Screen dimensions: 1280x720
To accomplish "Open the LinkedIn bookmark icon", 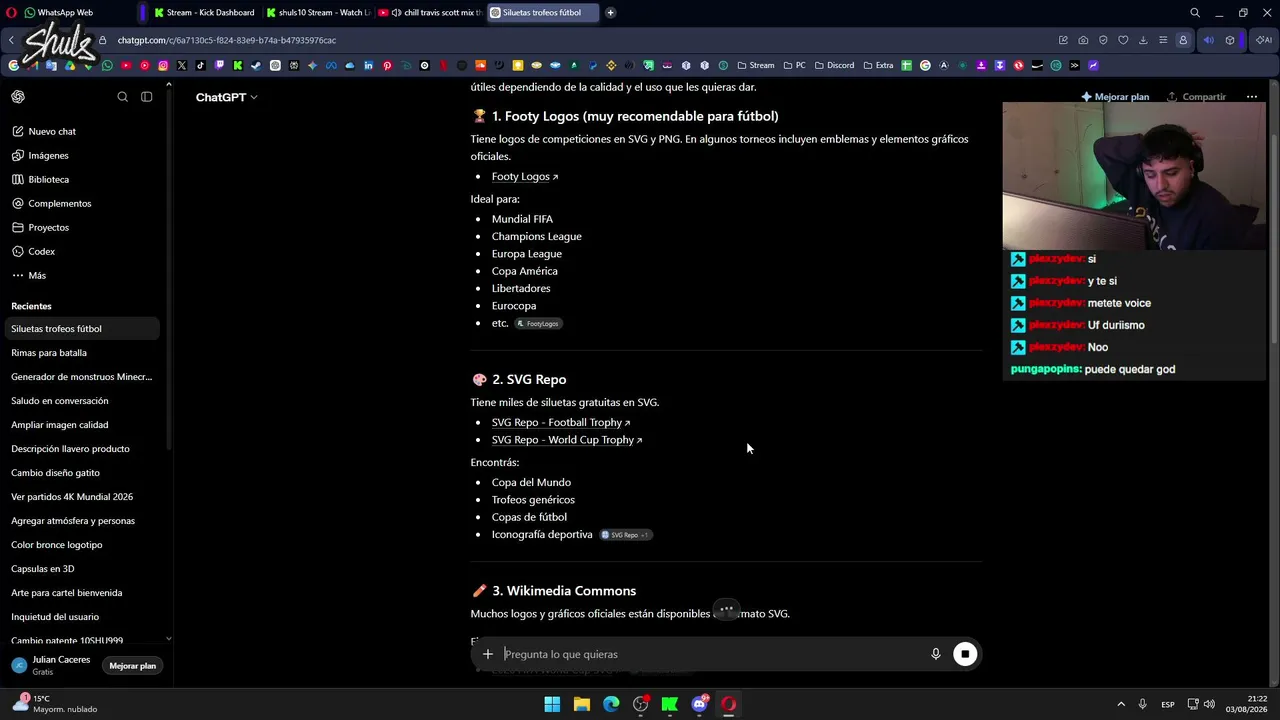I will 369,66.
